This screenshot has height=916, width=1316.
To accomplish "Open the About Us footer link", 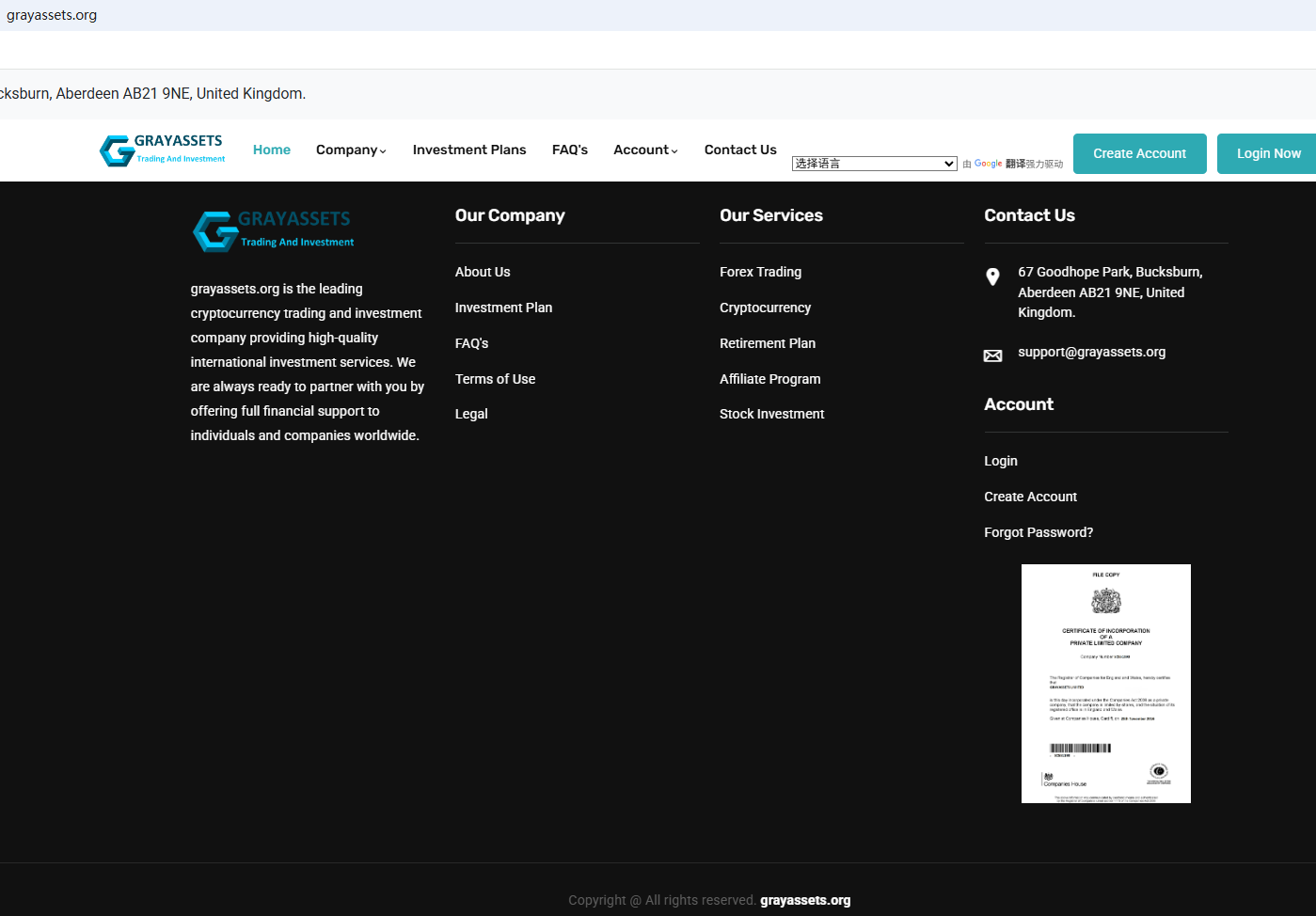I will click(x=483, y=272).
